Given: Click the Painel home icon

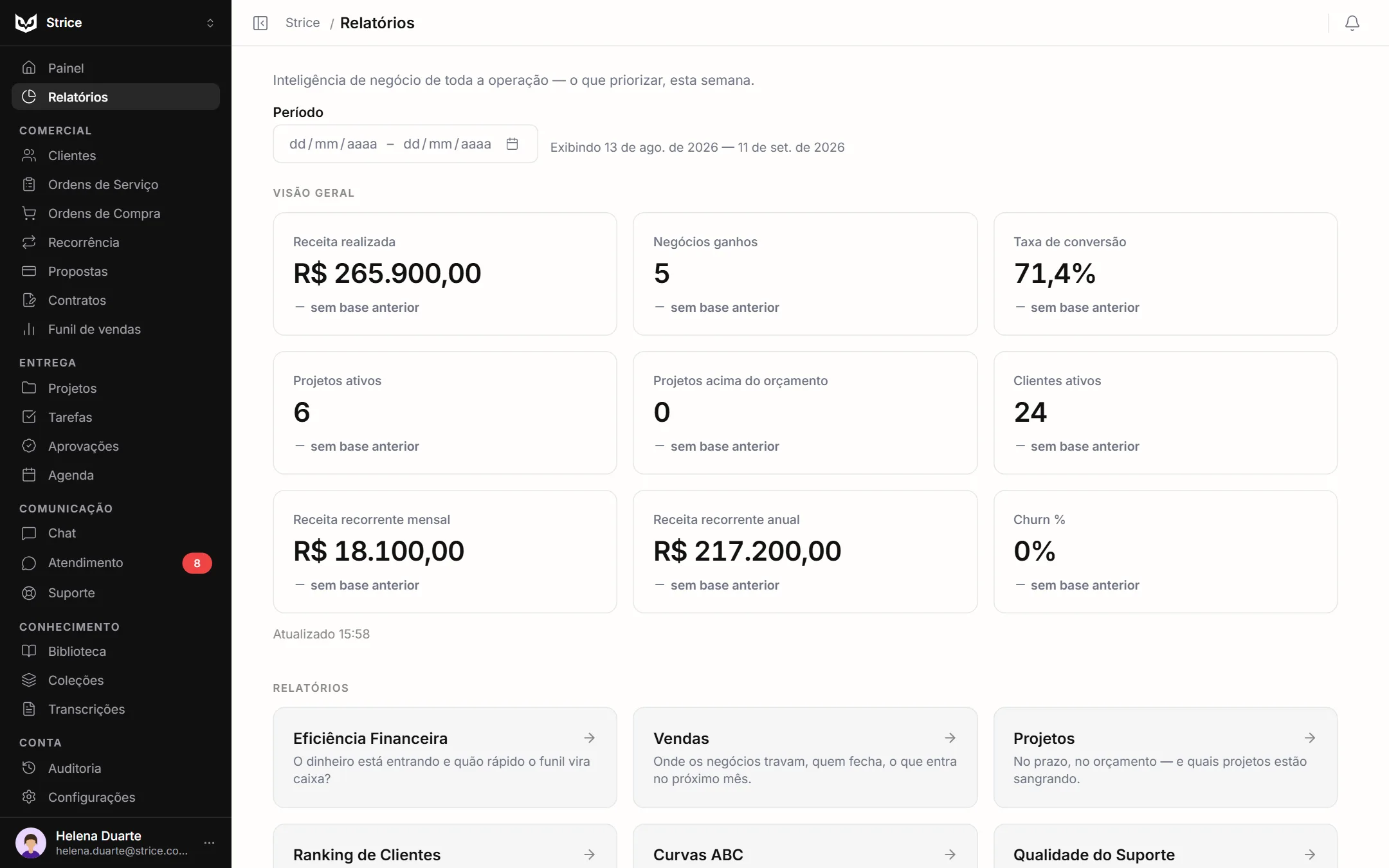Looking at the screenshot, I should (29, 68).
